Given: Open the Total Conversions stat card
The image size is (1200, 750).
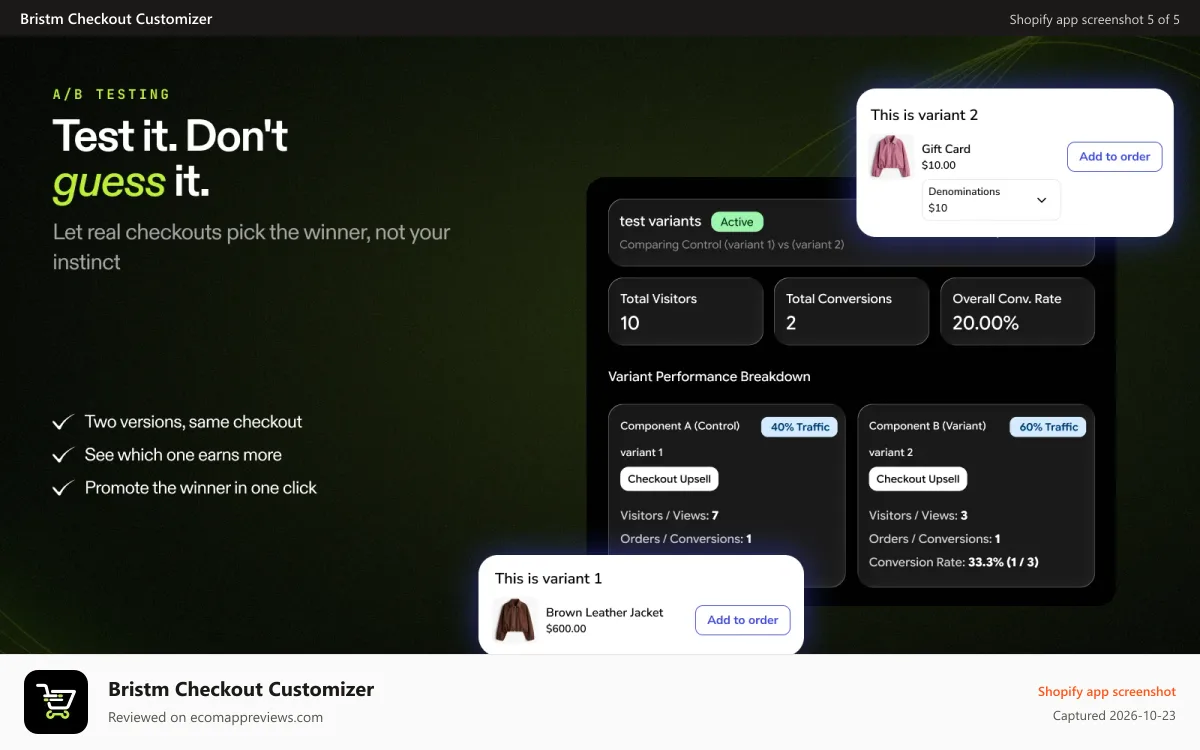Looking at the screenshot, I should pos(851,311).
